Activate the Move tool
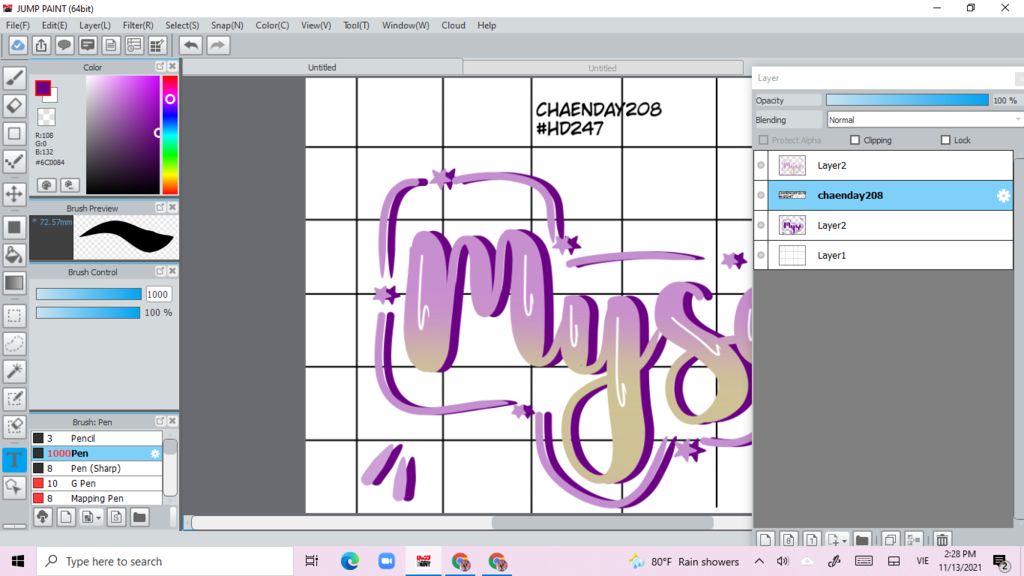The height and width of the screenshot is (576, 1024). point(14,194)
